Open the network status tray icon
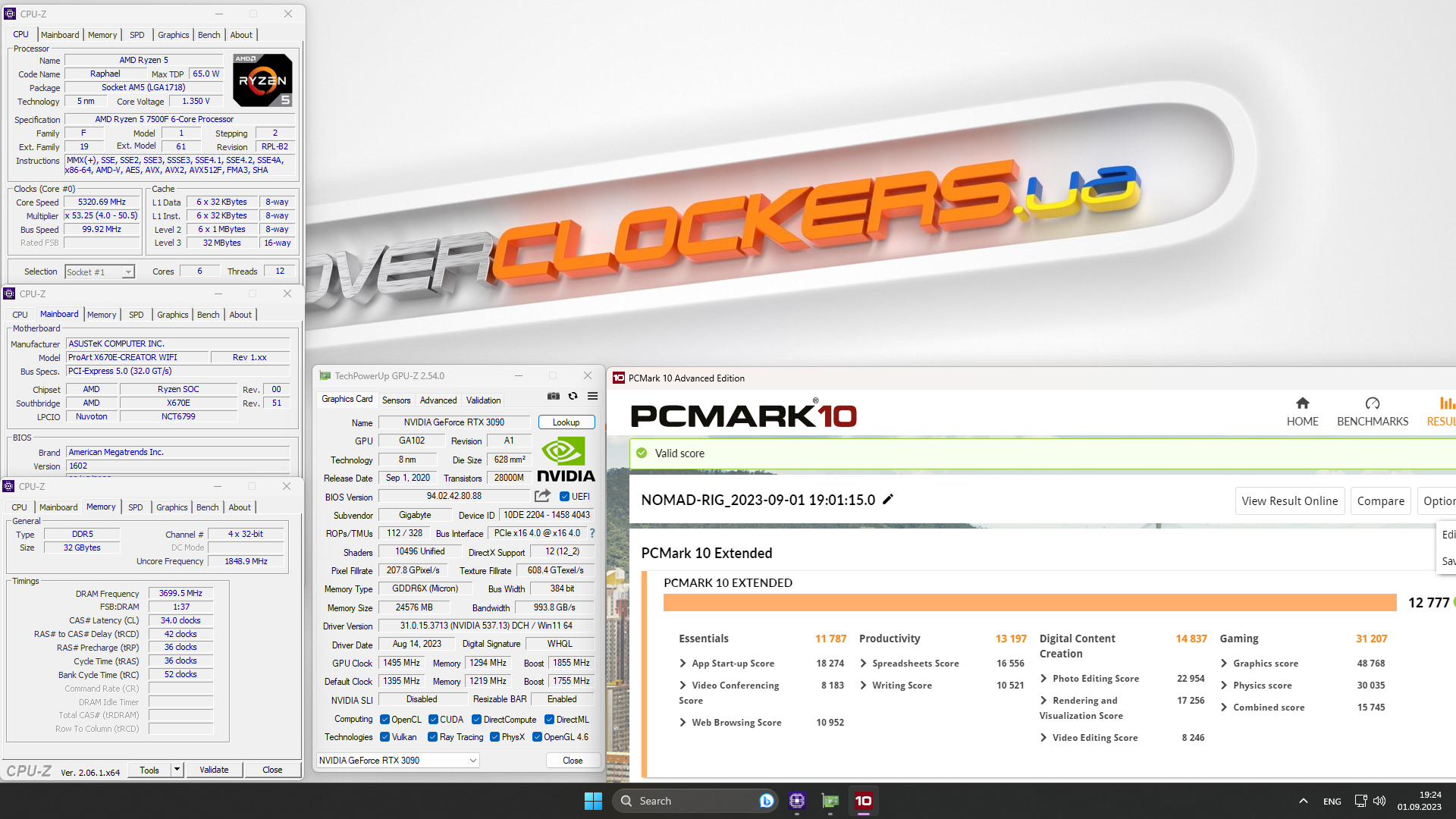This screenshot has height=819, width=1456. pyautogui.click(x=1360, y=801)
